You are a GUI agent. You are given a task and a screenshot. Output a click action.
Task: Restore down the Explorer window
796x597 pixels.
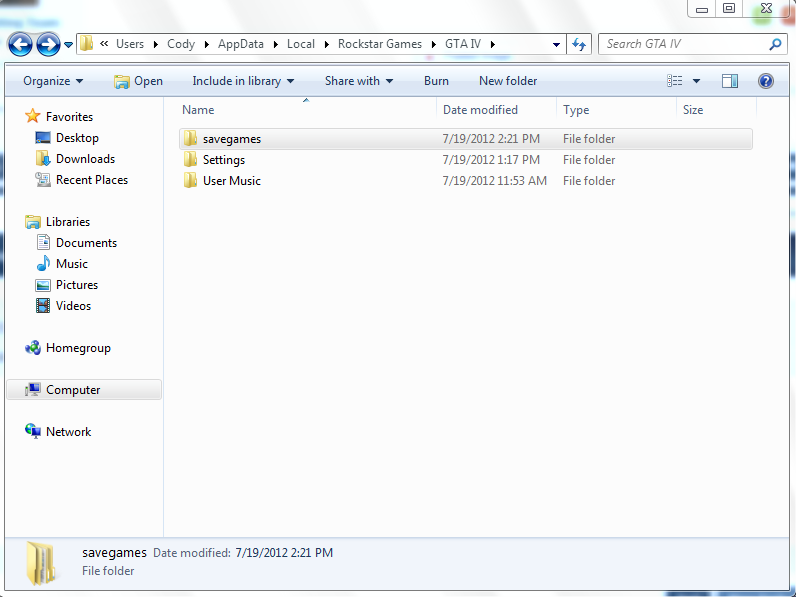(729, 9)
